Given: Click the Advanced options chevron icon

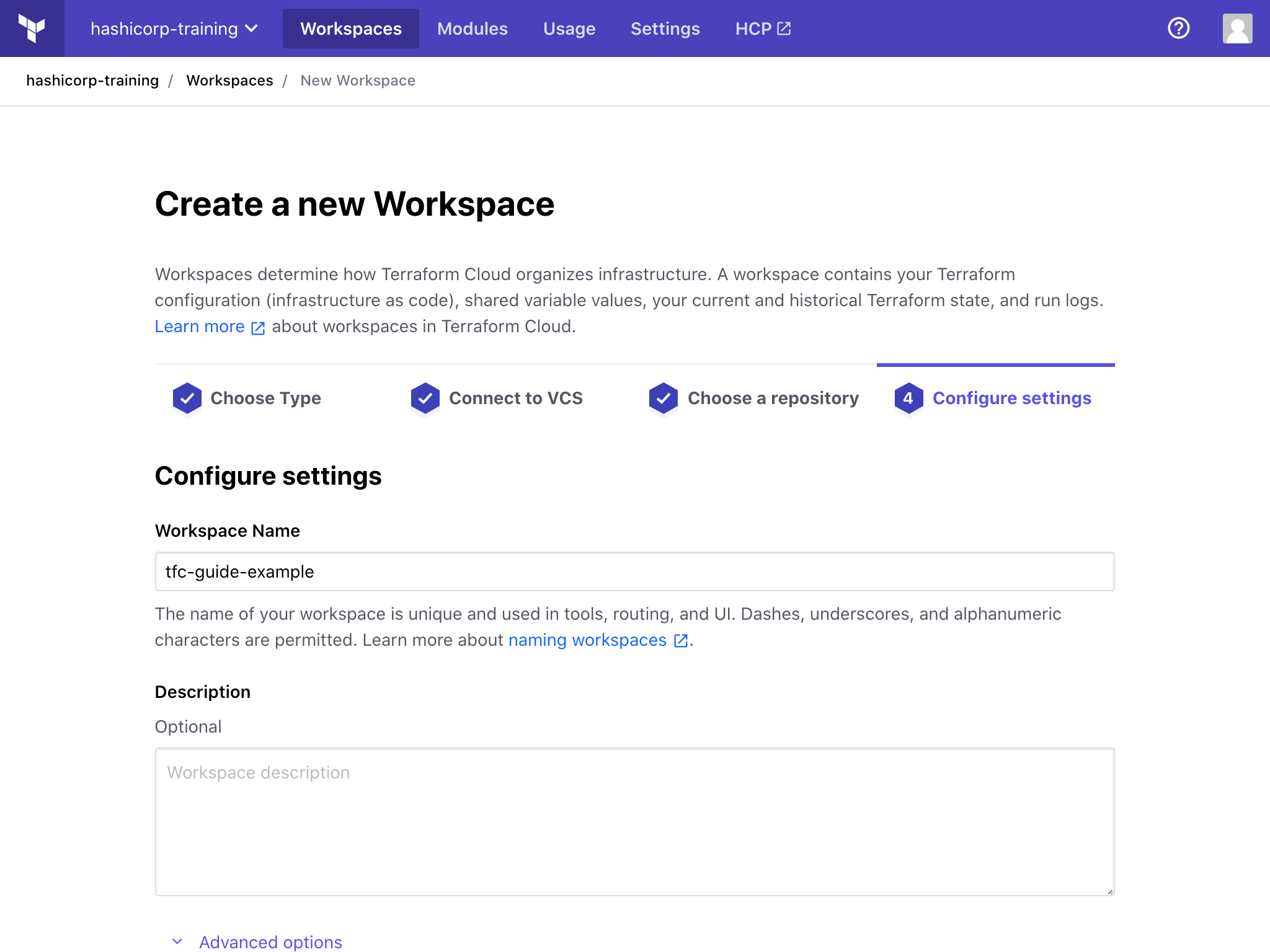Looking at the screenshot, I should tap(177, 942).
